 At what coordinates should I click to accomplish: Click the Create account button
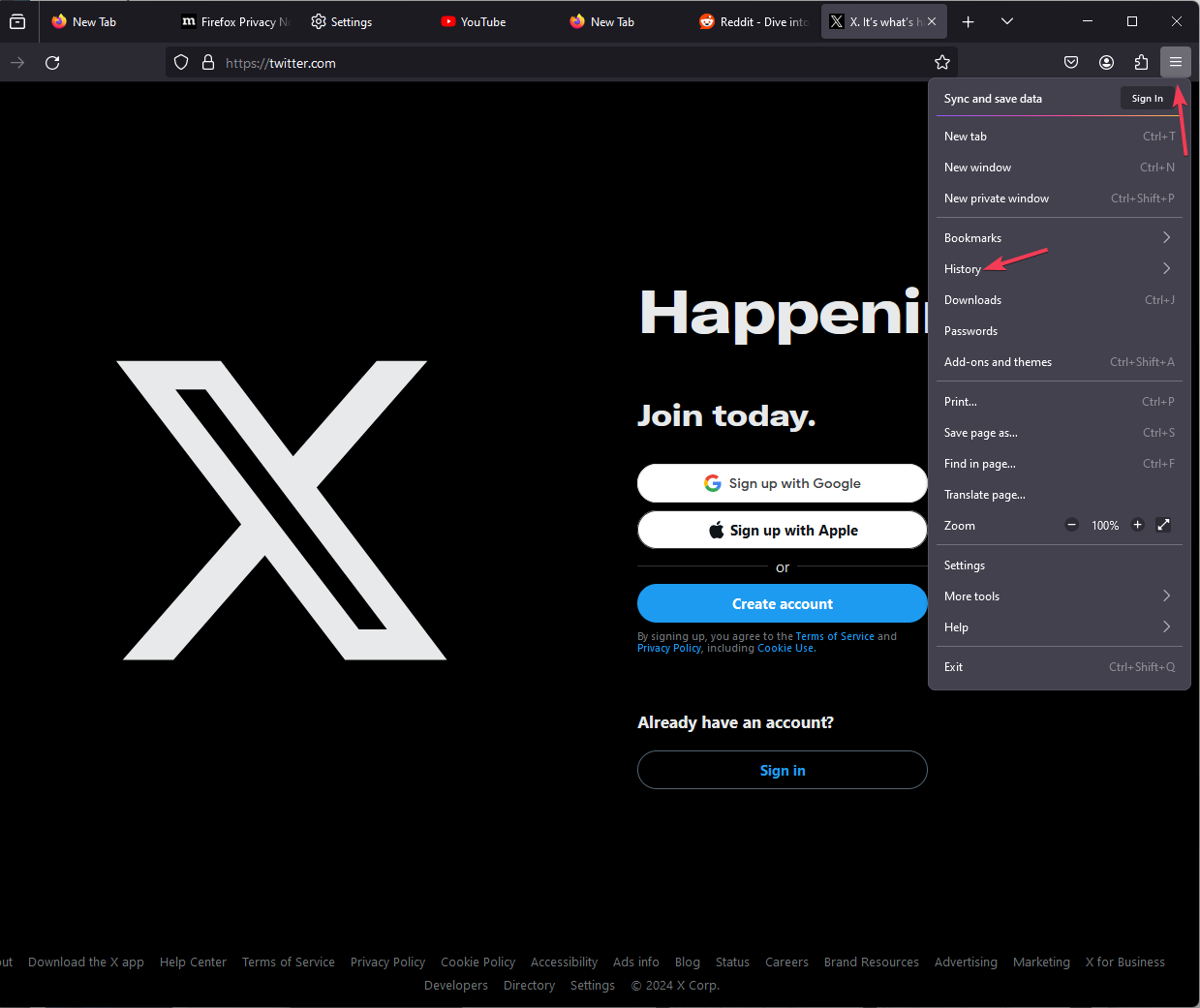point(783,603)
